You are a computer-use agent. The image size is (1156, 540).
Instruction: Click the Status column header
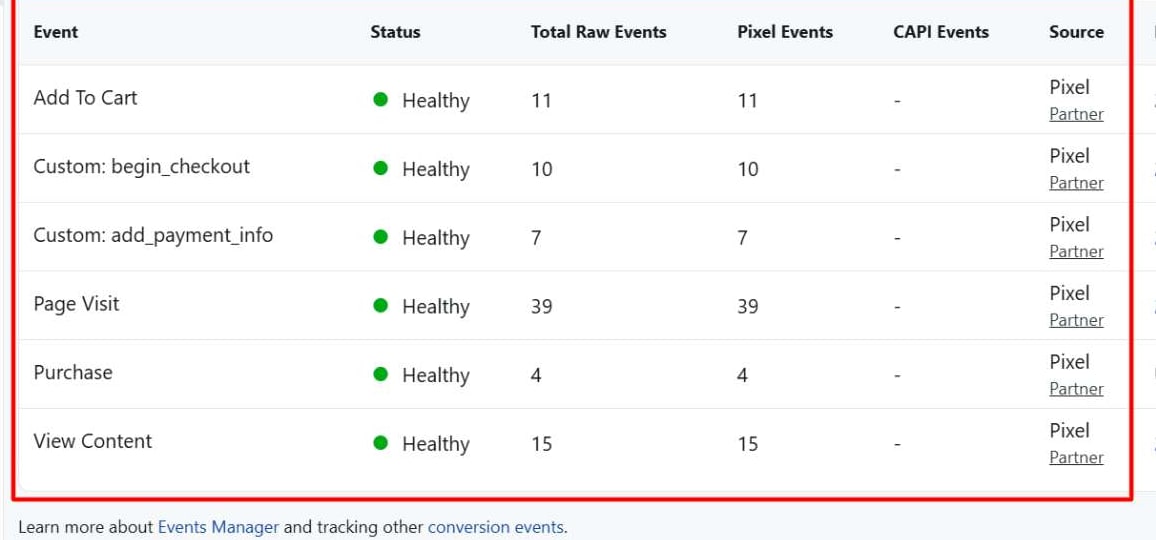pyautogui.click(x=395, y=32)
